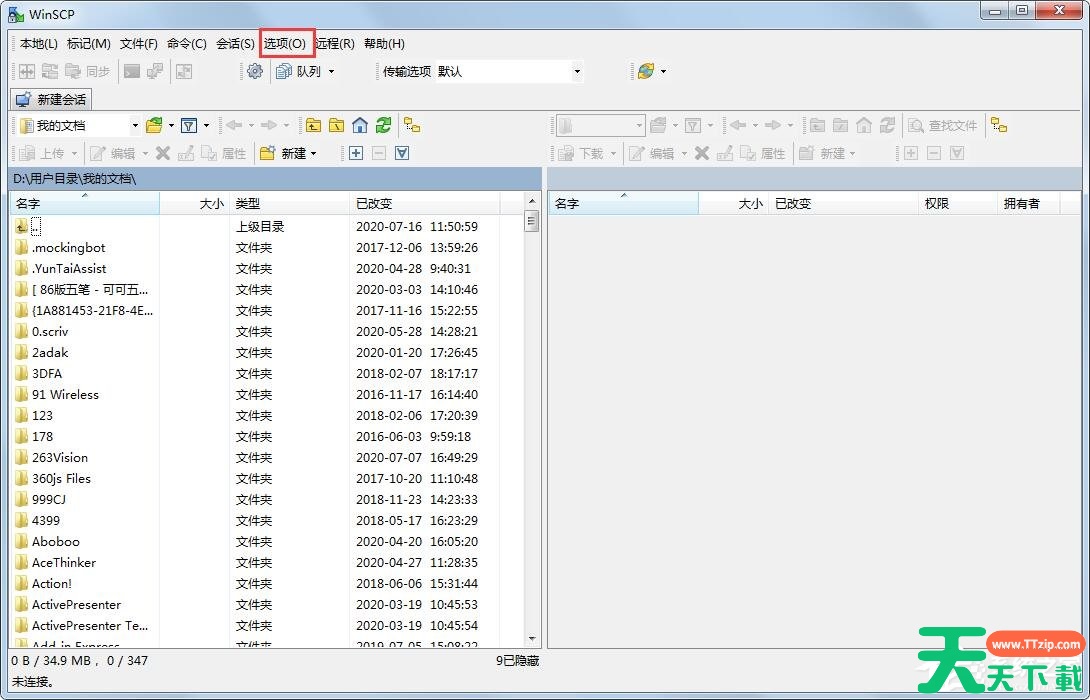Click the local directory tree icon
This screenshot has height=700, width=1090.
[x=412, y=125]
